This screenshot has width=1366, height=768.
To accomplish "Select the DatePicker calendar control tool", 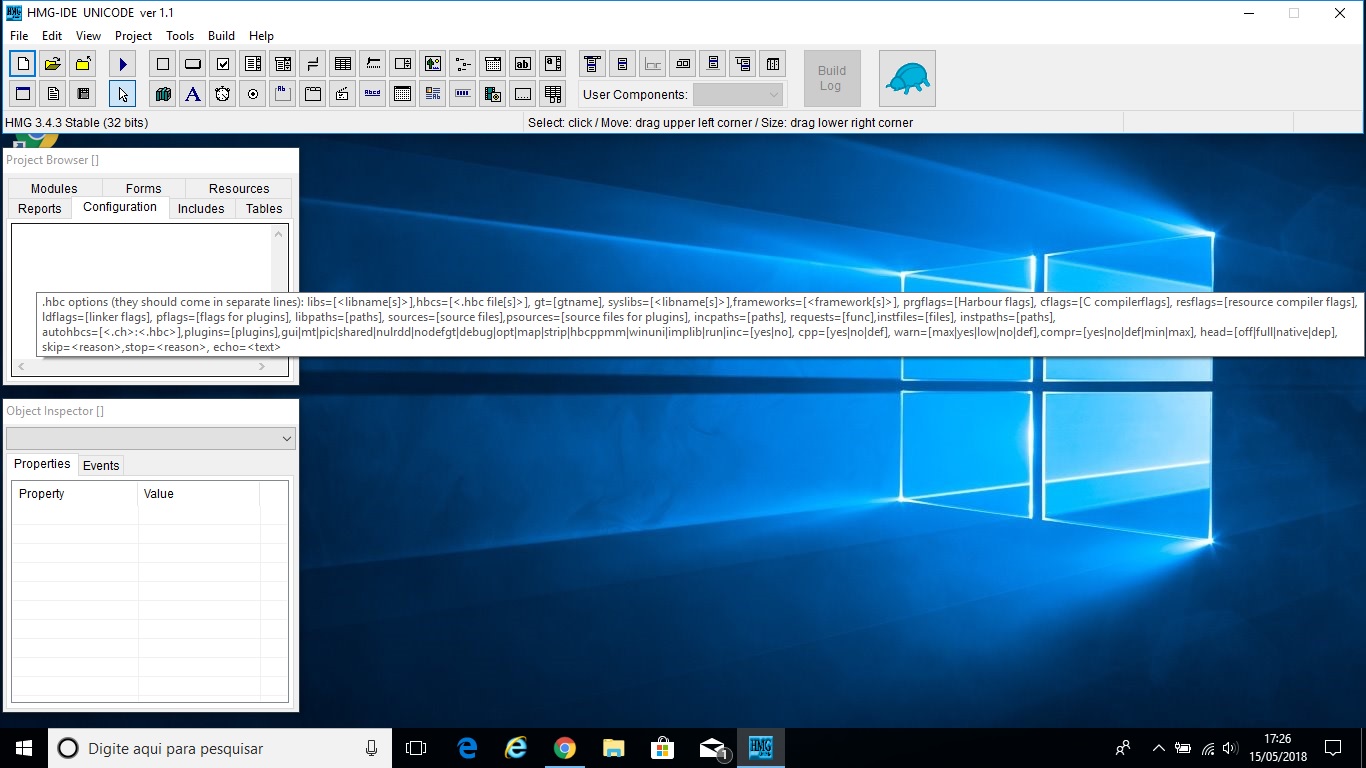I will pyautogui.click(x=493, y=64).
